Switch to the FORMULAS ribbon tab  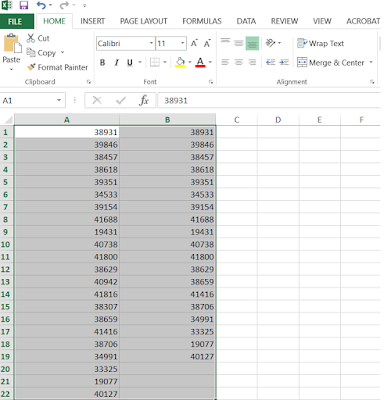[202, 21]
